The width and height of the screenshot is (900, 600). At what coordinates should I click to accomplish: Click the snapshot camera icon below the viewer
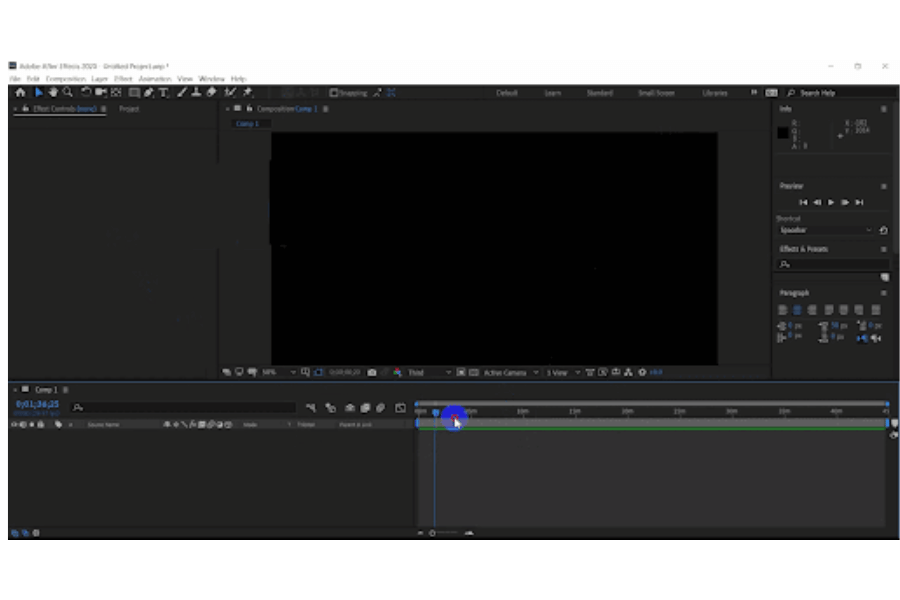(x=372, y=373)
